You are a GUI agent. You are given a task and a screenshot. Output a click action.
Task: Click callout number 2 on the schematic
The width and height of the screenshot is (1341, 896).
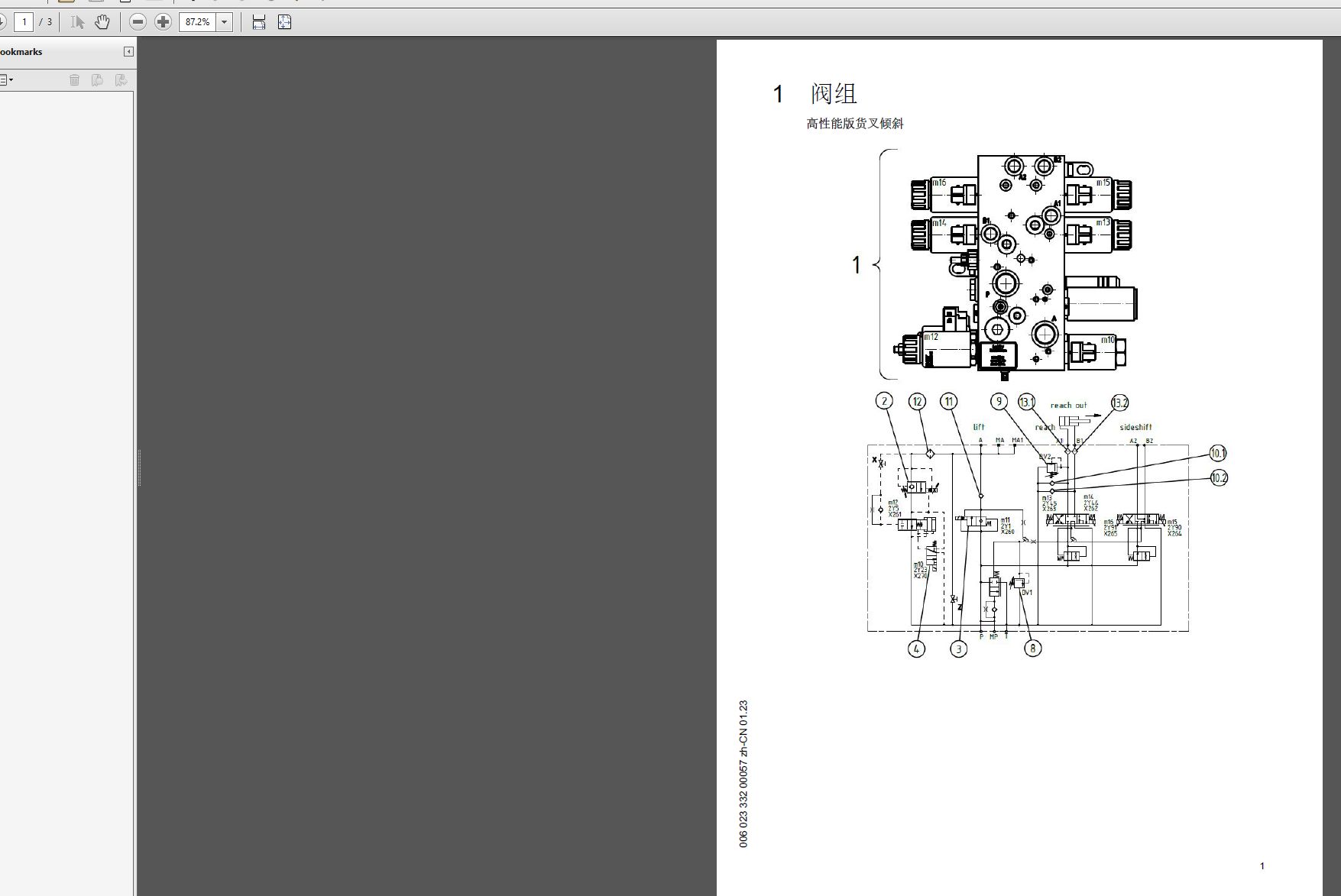[884, 401]
